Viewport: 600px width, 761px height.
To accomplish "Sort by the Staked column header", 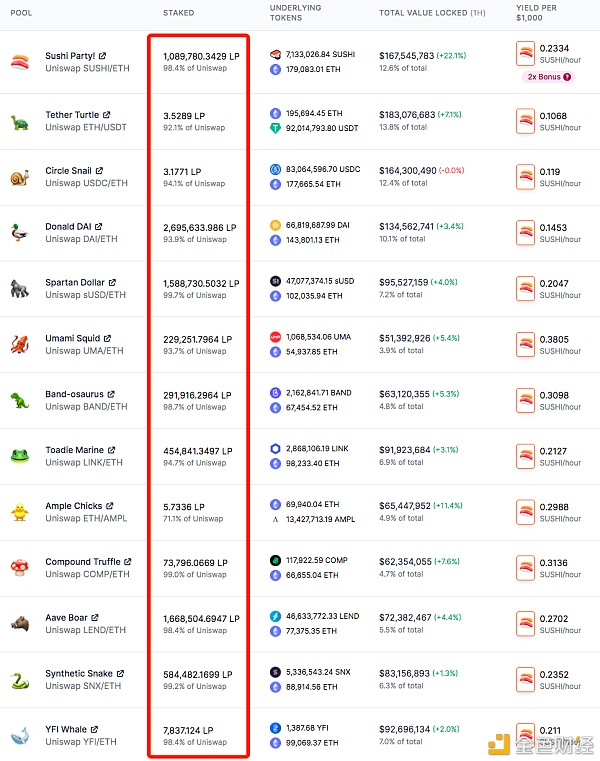I will [x=178, y=13].
